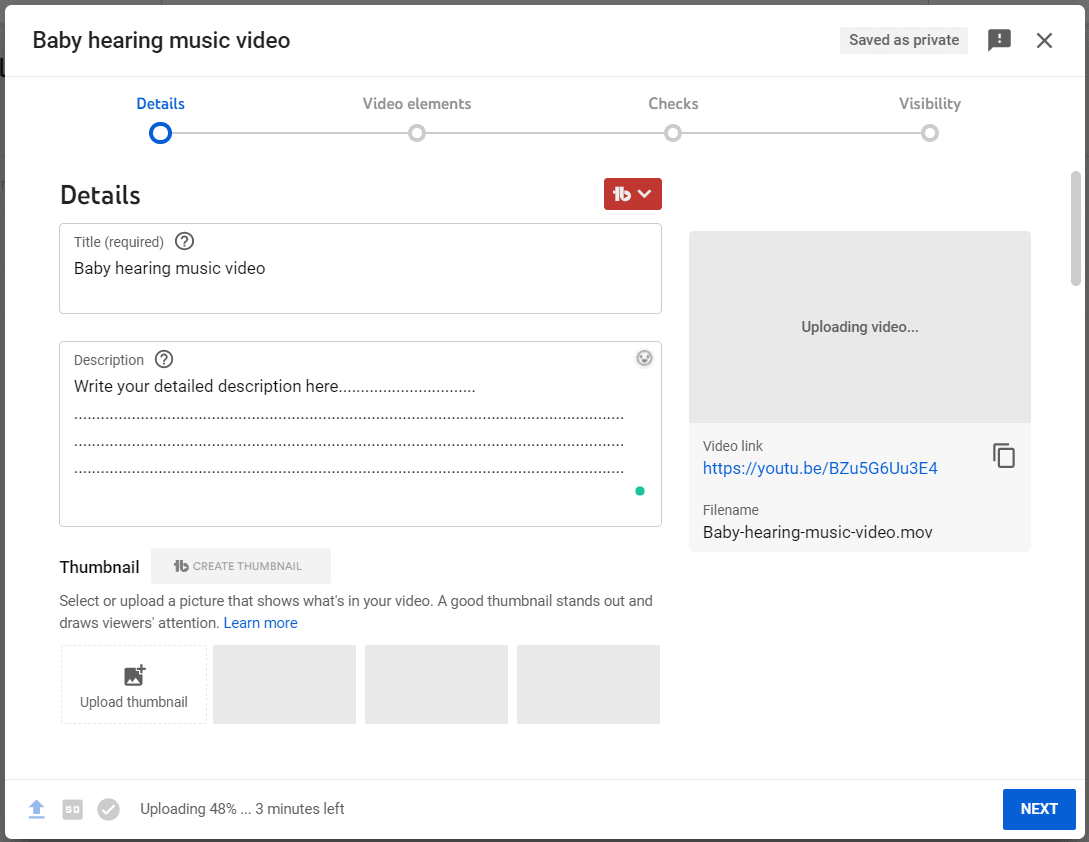Expand the red TubeBuddy dropdown menu
The image size is (1089, 842).
click(x=632, y=194)
